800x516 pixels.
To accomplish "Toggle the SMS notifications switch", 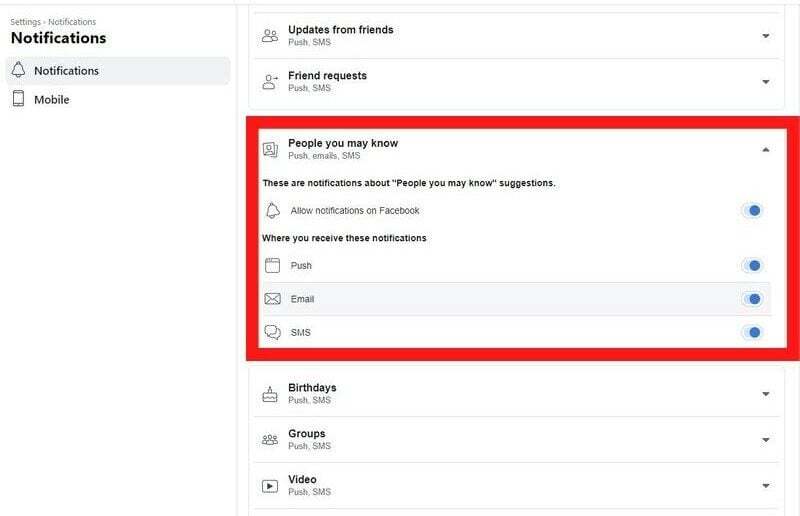I will click(x=752, y=332).
